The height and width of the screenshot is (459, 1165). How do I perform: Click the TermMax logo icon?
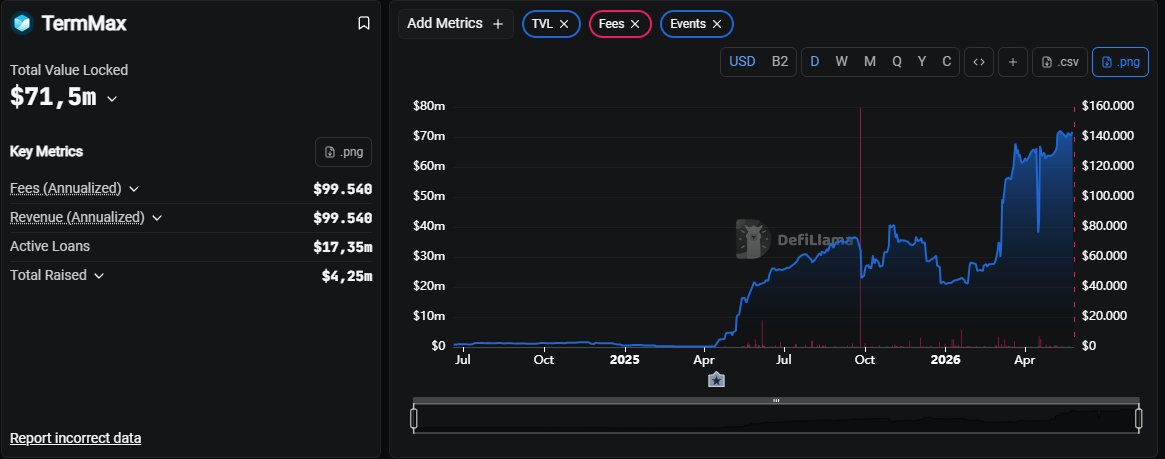tap(22, 24)
